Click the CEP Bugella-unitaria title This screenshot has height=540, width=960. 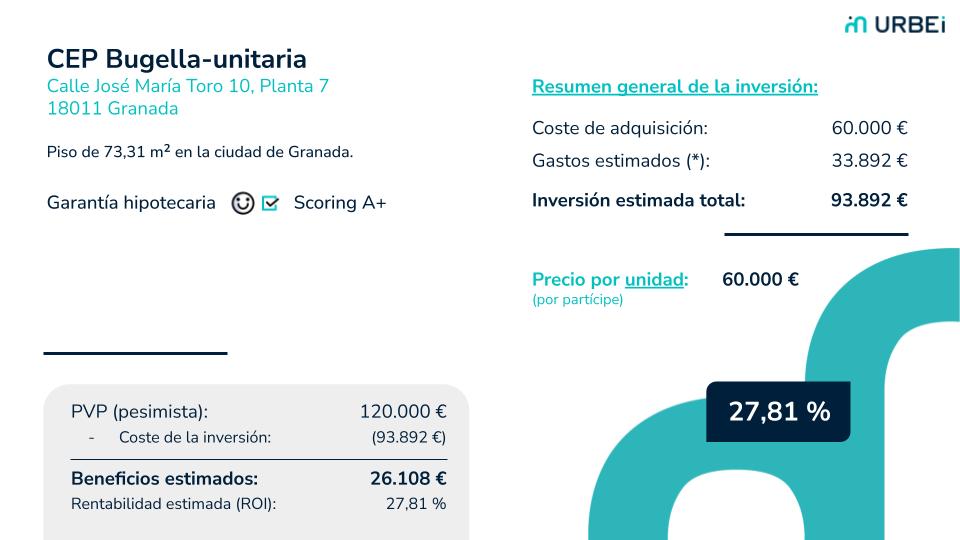(x=176, y=59)
